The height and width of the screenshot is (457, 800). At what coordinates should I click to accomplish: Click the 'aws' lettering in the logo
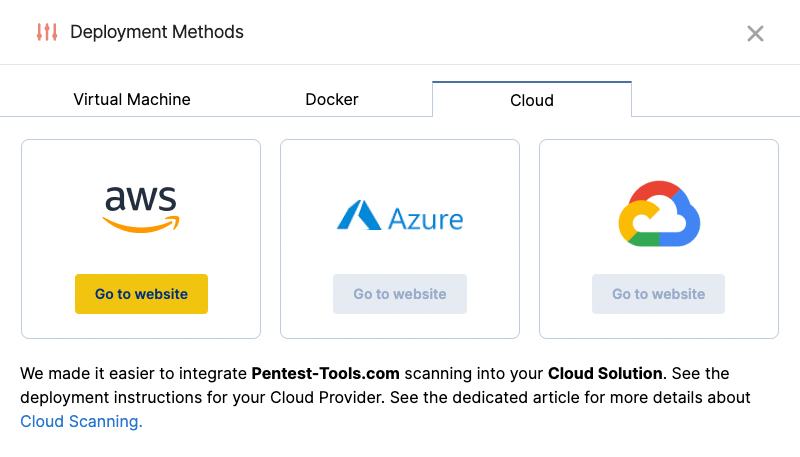(x=141, y=198)
